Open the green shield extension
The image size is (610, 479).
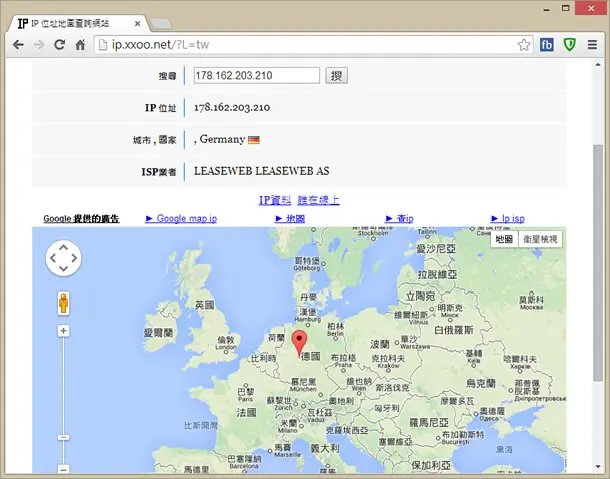(570, 45)
